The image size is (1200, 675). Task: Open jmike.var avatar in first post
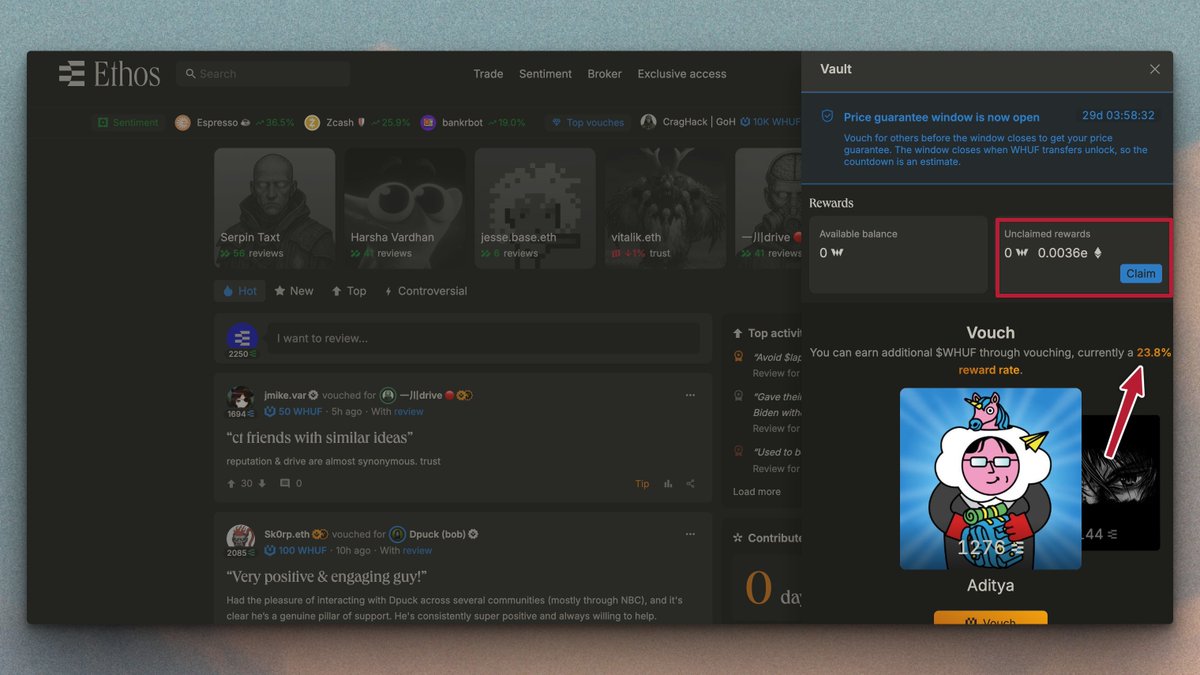[x=240, y=398]
